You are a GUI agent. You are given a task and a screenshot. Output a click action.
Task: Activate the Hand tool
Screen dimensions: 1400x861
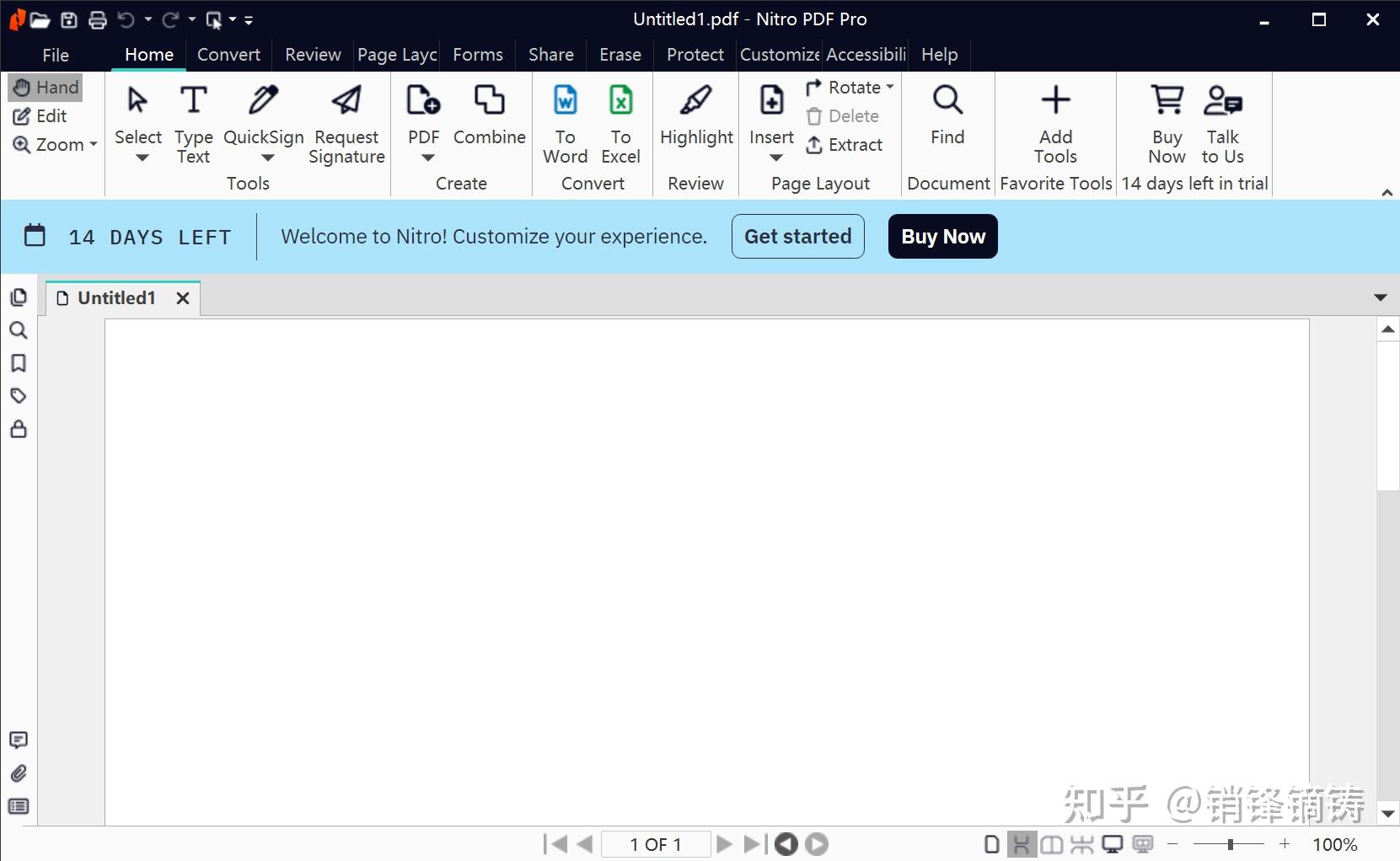coord(46,88)
